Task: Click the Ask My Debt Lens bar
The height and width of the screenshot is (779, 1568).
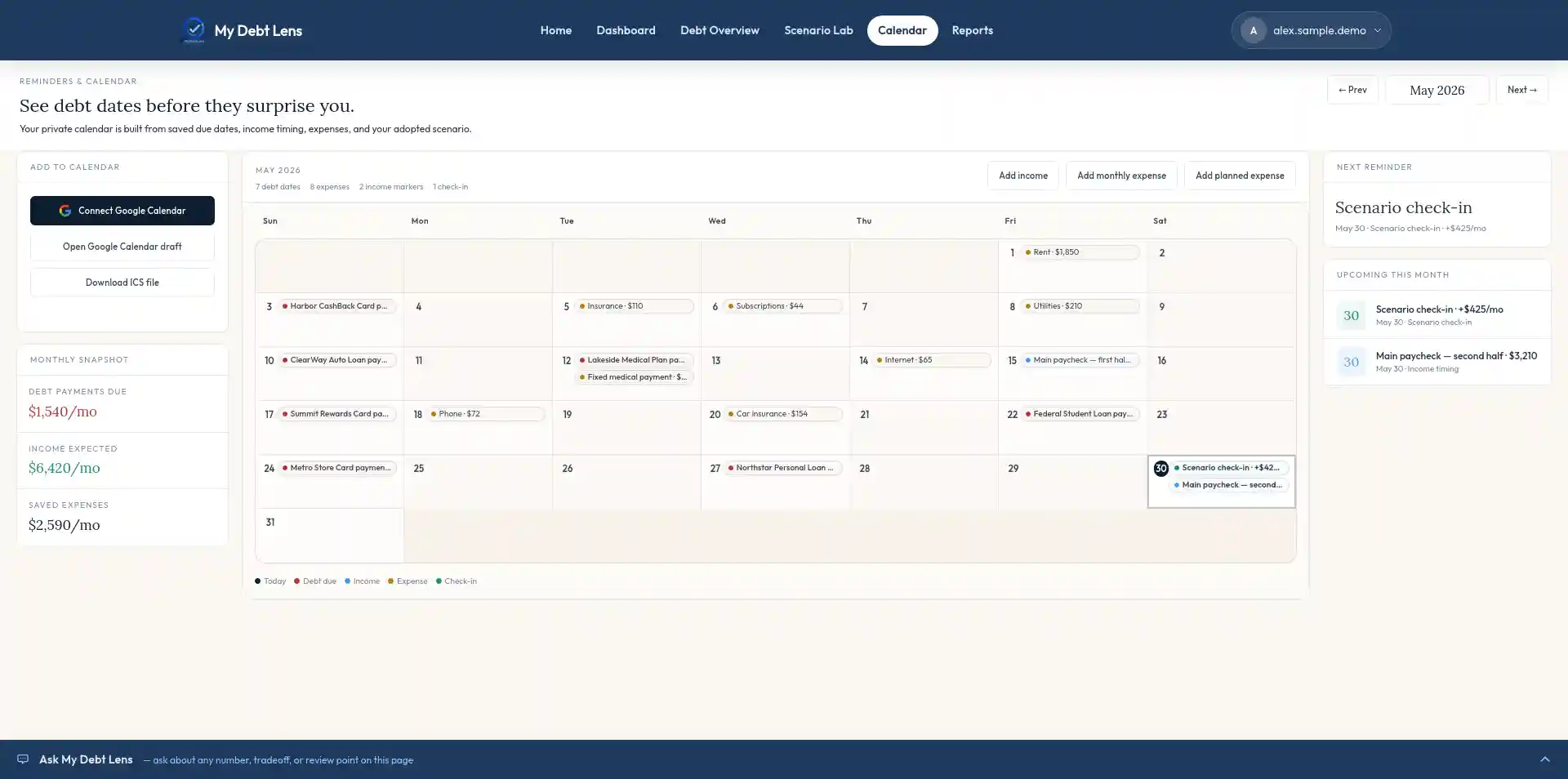Action: click(x=784, y=759)
